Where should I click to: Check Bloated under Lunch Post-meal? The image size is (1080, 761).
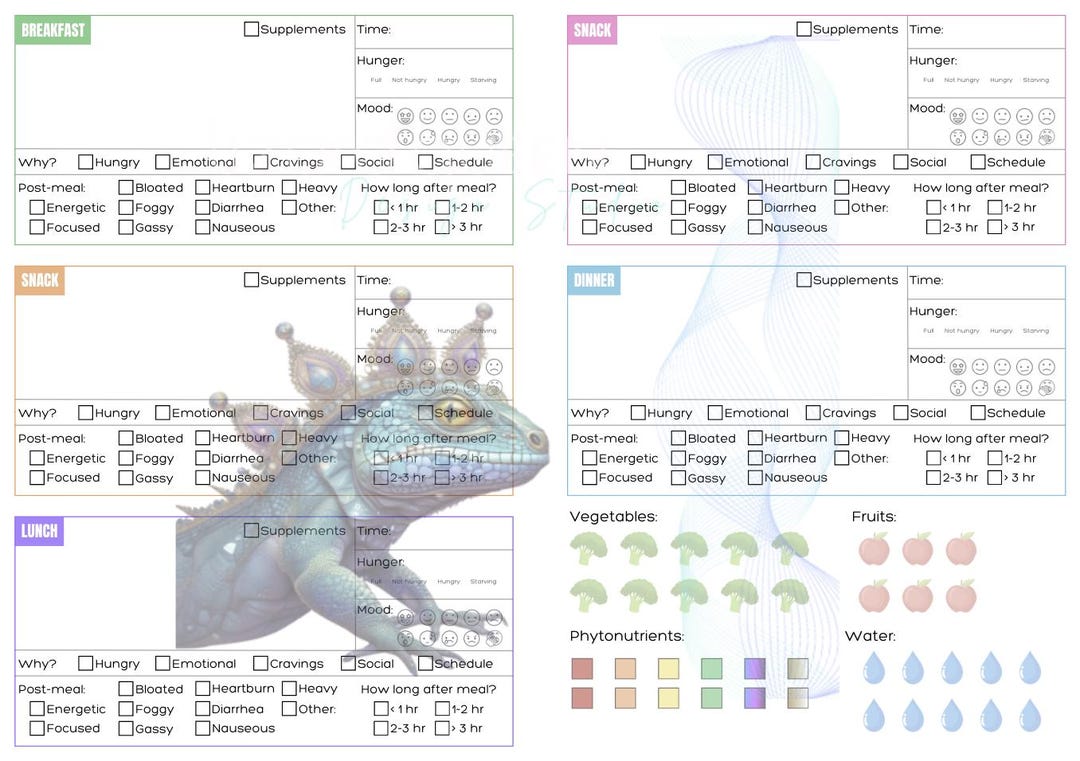point(125,689)
